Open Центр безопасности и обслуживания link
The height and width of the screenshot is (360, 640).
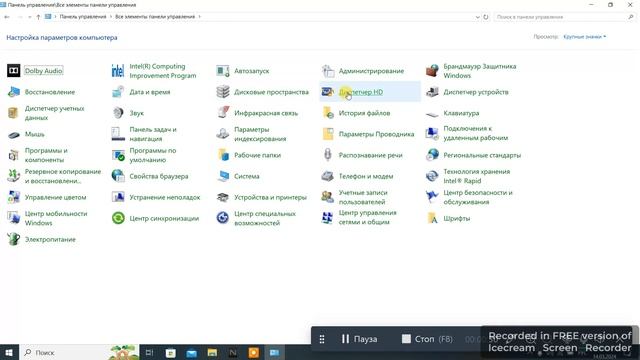click(478, 197)
